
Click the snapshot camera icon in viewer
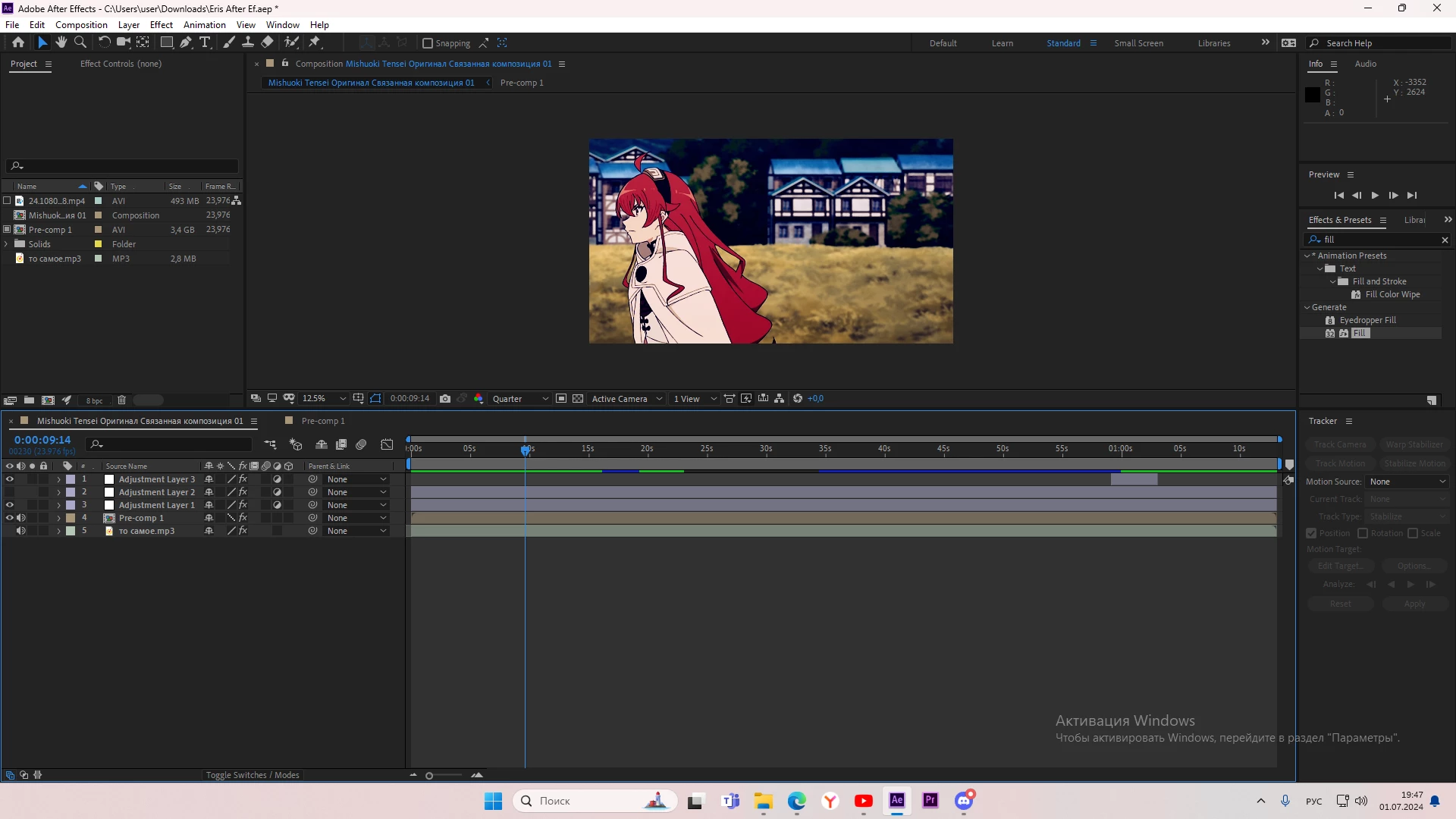point(445,399)
